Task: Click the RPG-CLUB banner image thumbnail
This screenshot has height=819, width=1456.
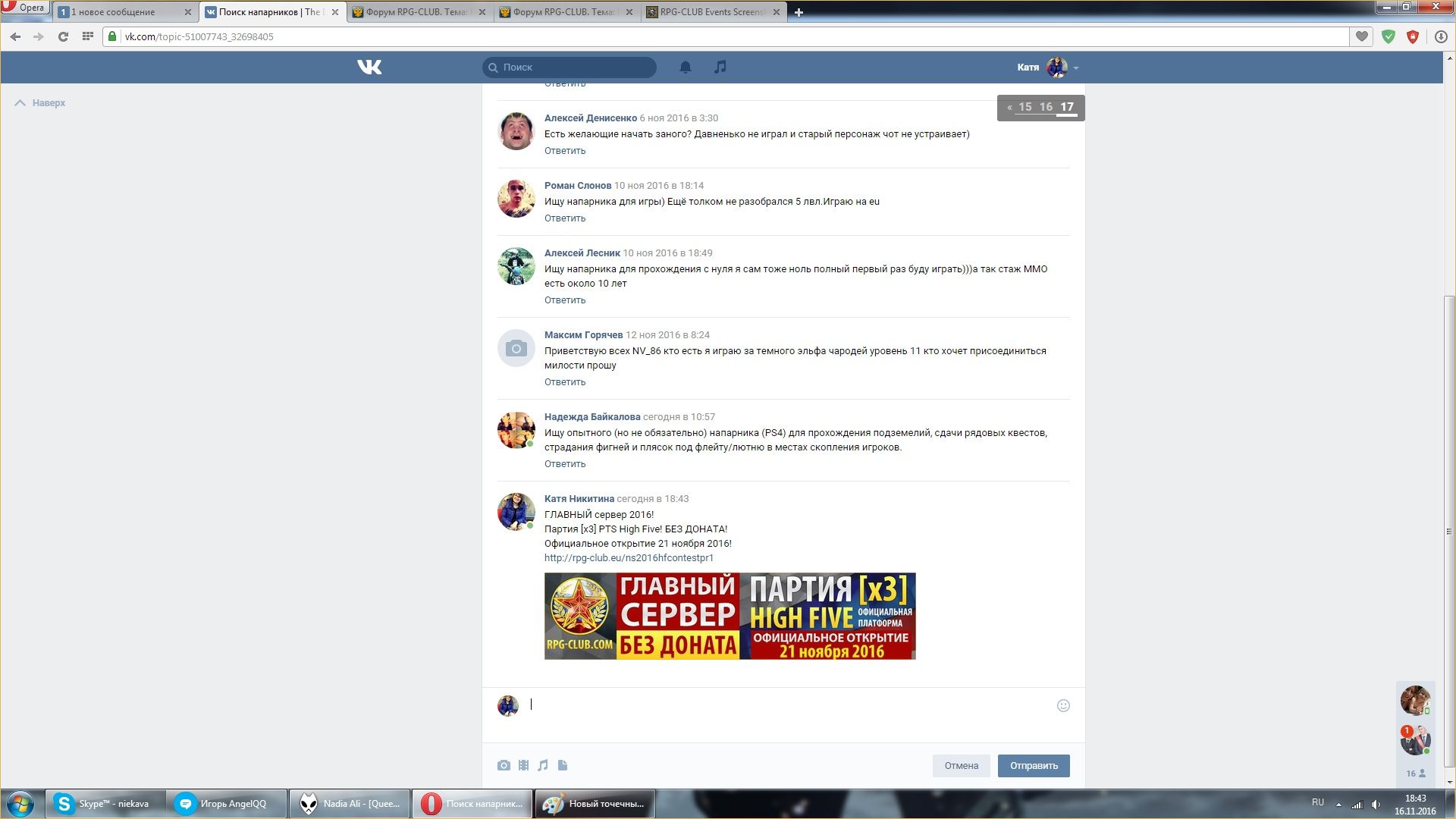Action: coord(730,616)
